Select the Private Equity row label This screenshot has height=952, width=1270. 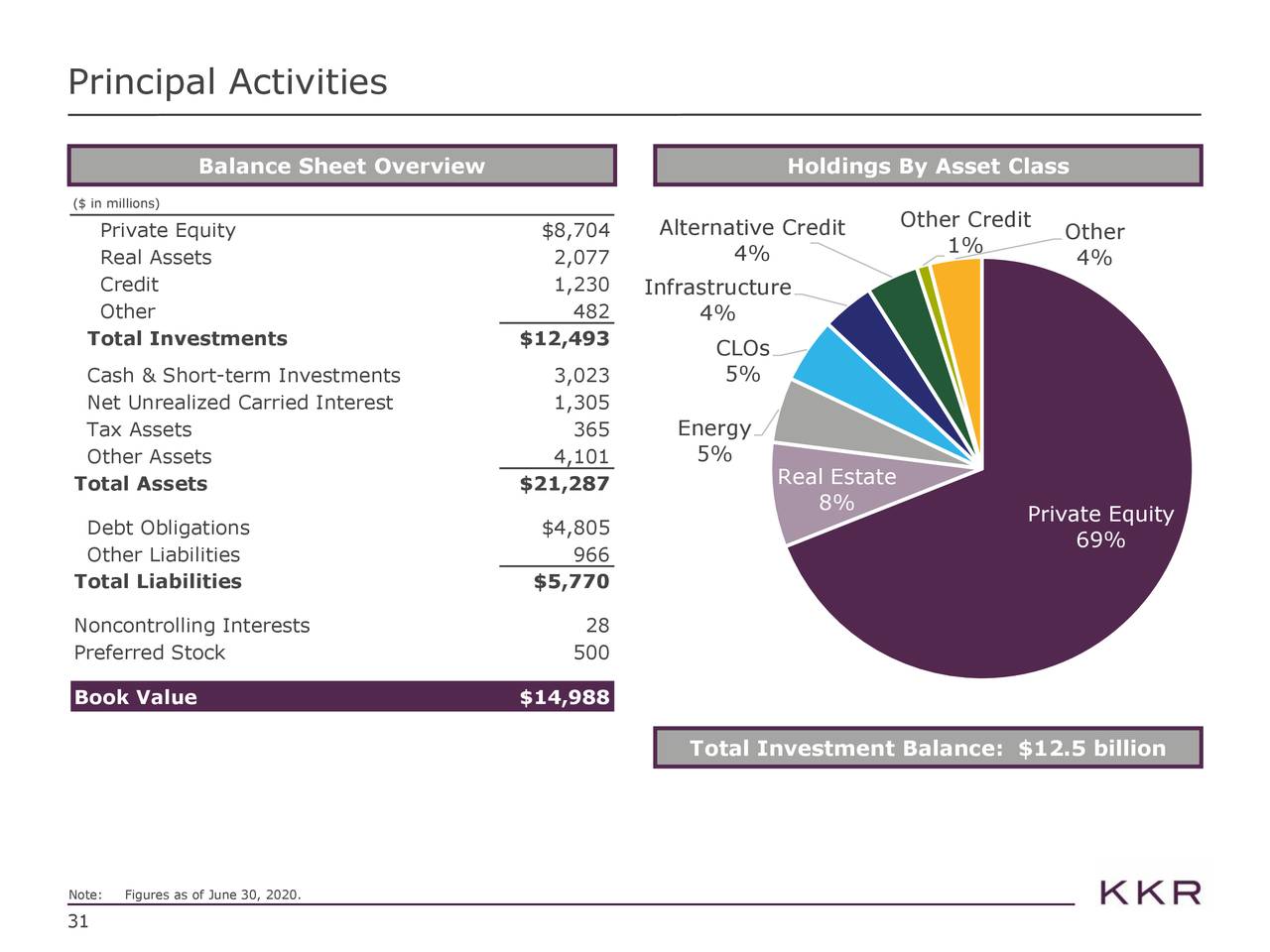click(168, 231)
